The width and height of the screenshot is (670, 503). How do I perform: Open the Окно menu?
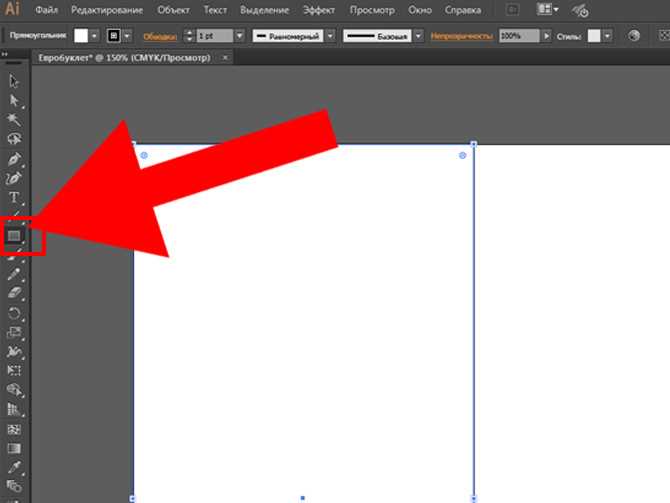point(420,10)
